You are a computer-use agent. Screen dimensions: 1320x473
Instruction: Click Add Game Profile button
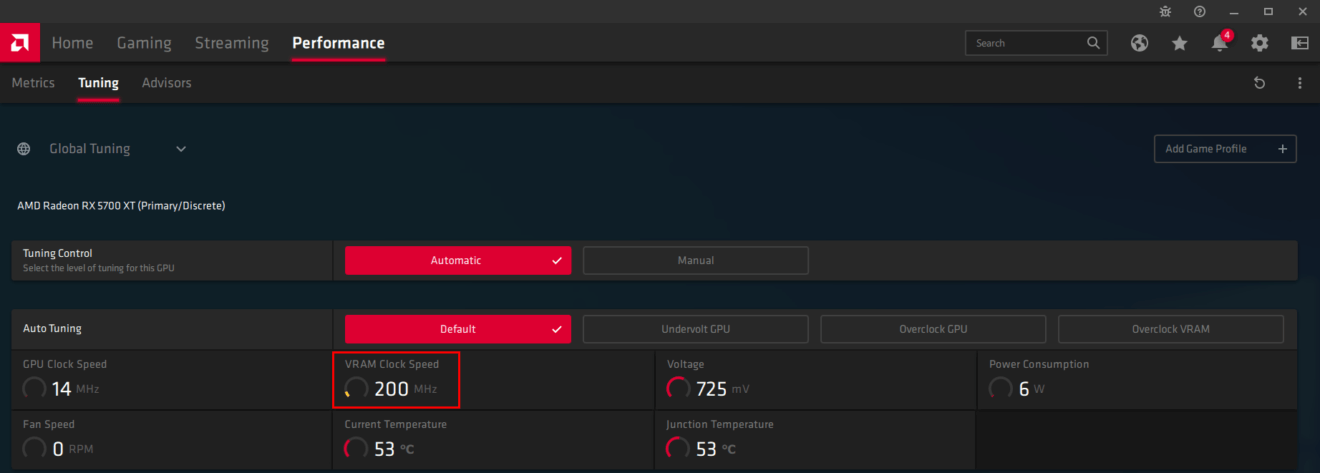click(x=1225, y=149)
